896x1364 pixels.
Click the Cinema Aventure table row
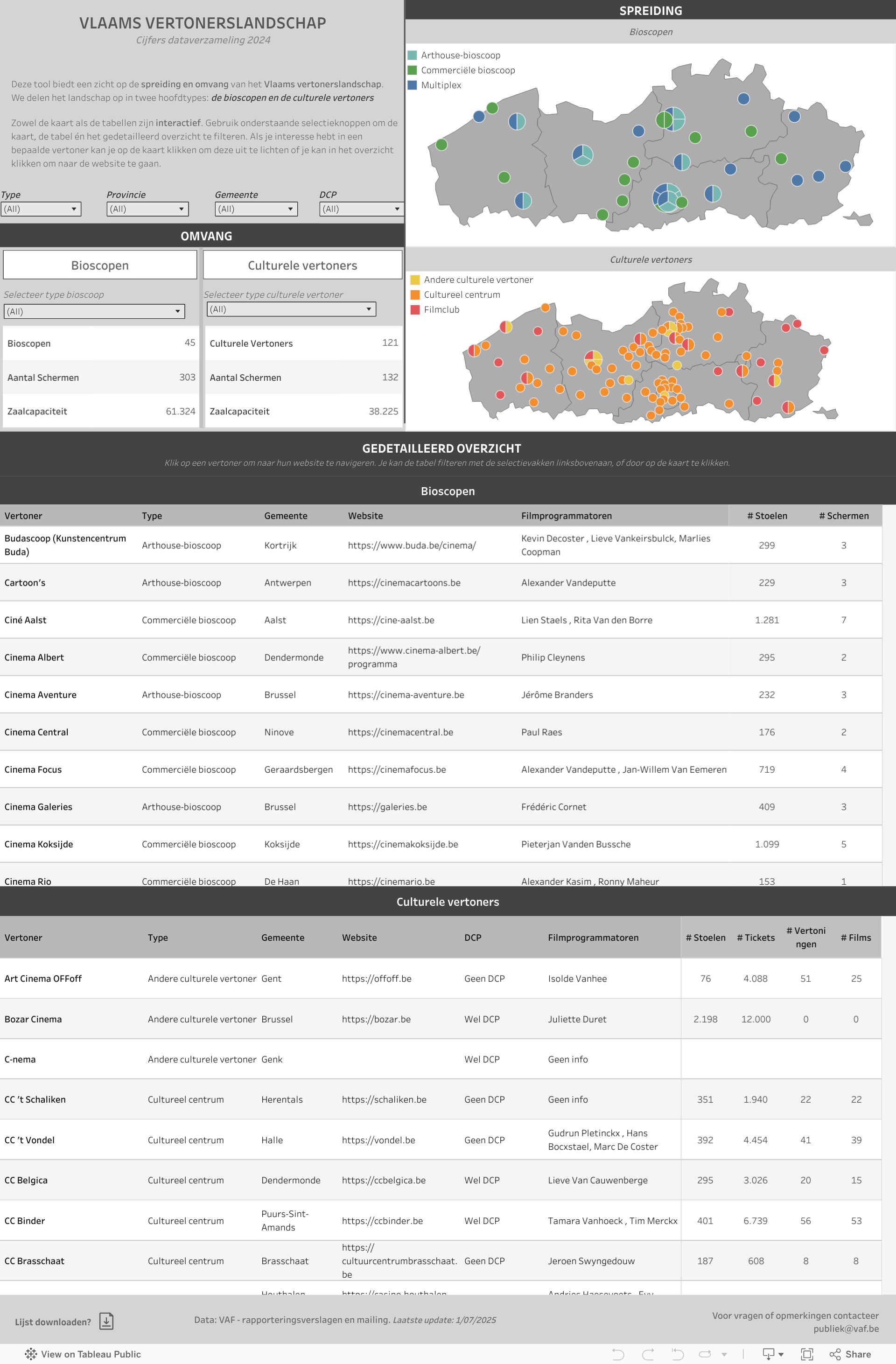pos(40,695)
